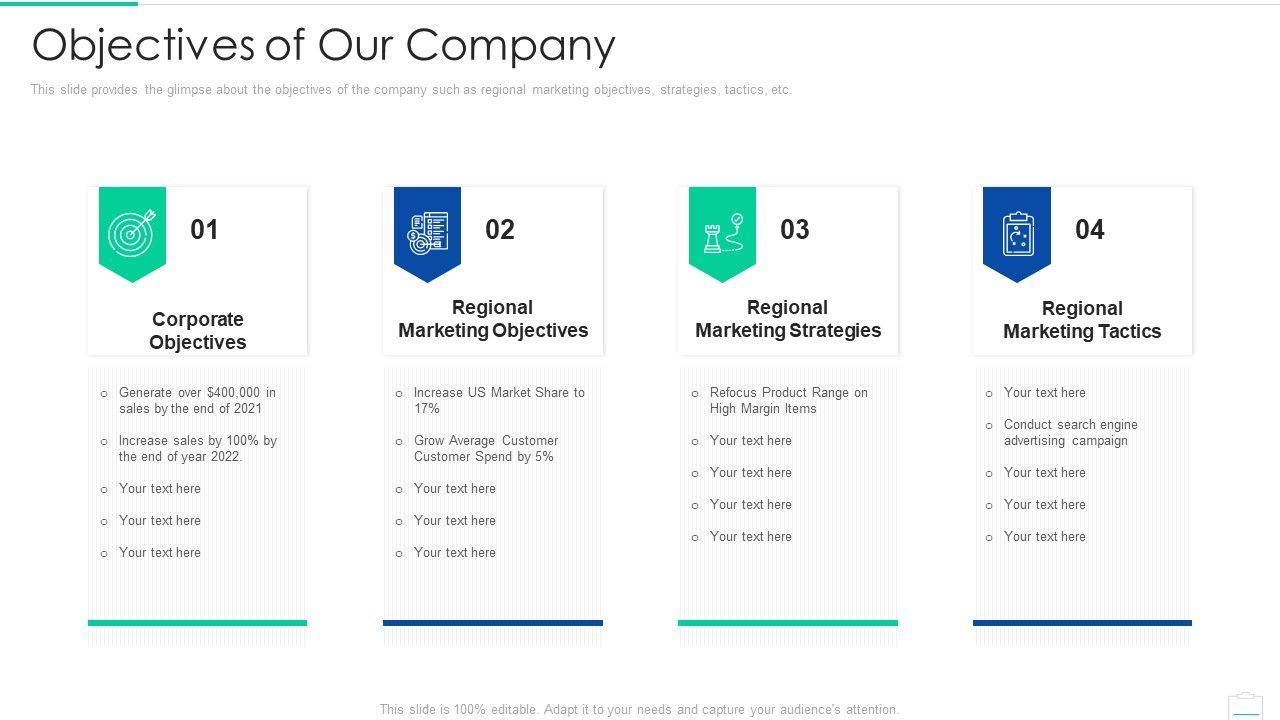The width and height of the screenshot is (1280, 720).
Task: Select the 'Increase US Market Share to 17%' bullet
Action: (x=498, y=401)
